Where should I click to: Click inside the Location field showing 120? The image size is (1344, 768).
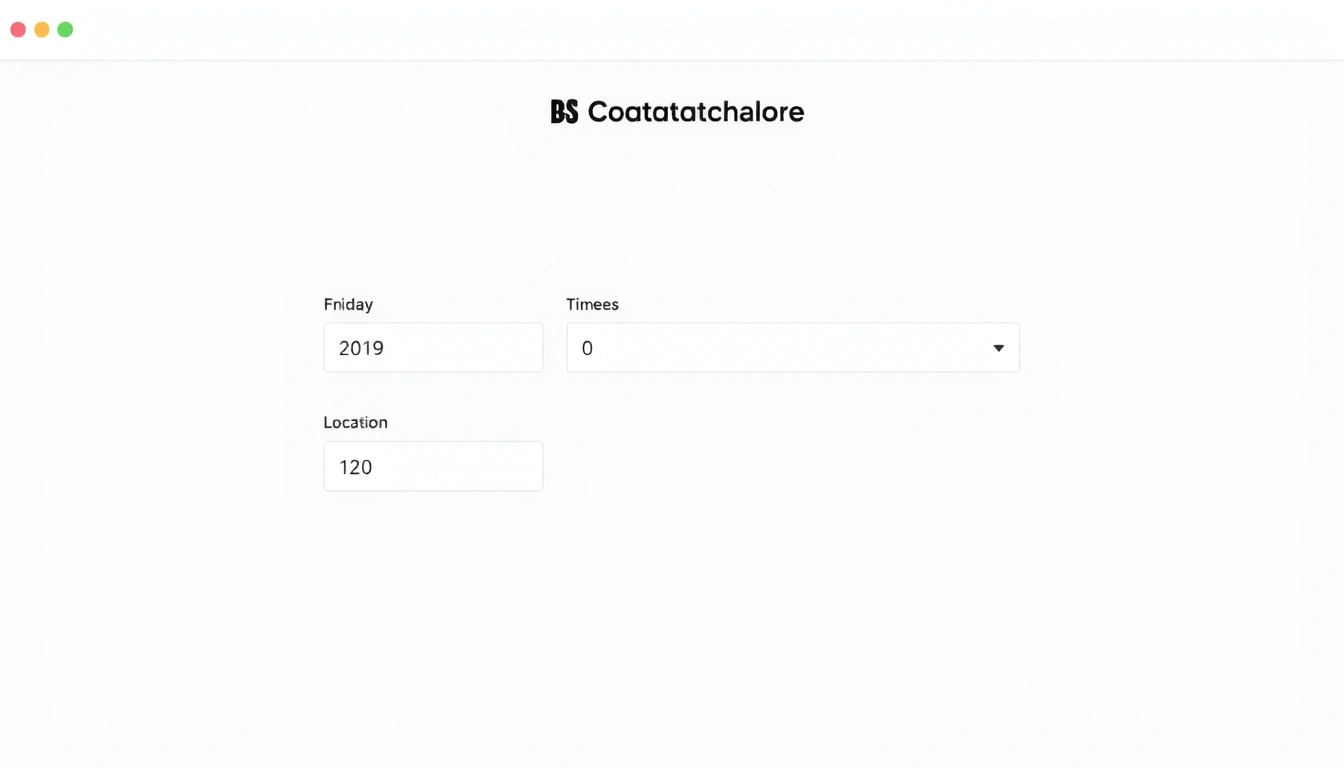433,466
